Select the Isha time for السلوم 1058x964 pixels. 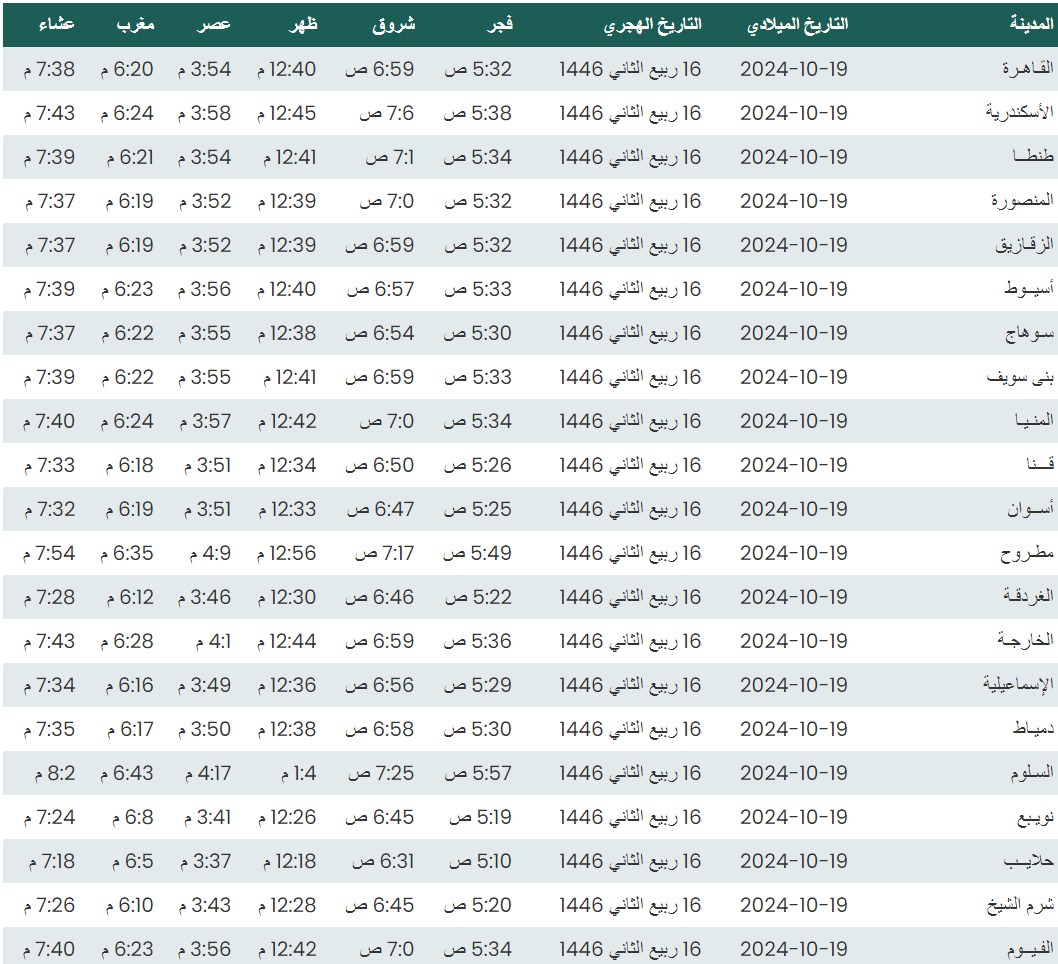coord(49,773)
